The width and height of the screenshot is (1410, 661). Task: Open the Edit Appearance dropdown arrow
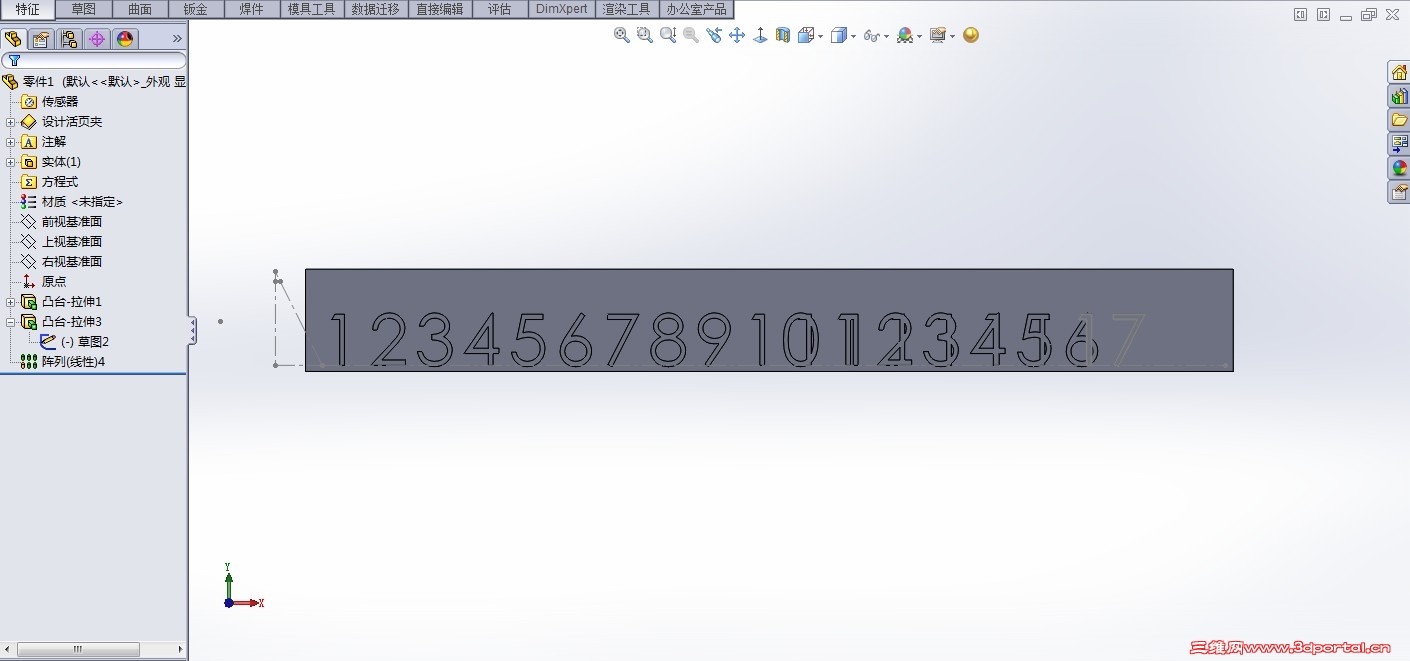coord(919,36)
